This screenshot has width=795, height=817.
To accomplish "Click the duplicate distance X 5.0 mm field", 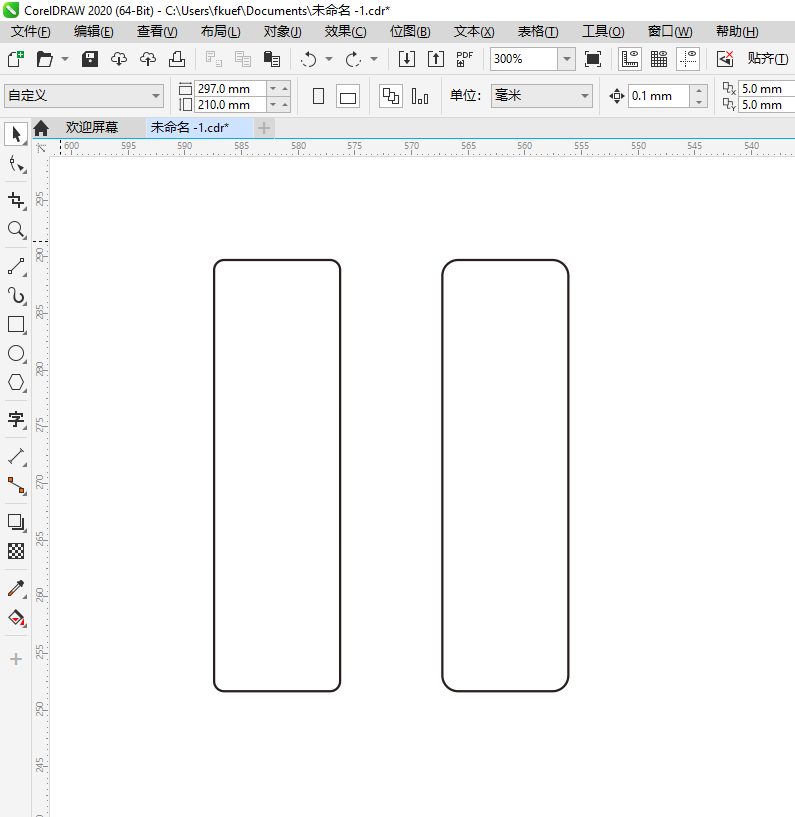I will [766, 89].
